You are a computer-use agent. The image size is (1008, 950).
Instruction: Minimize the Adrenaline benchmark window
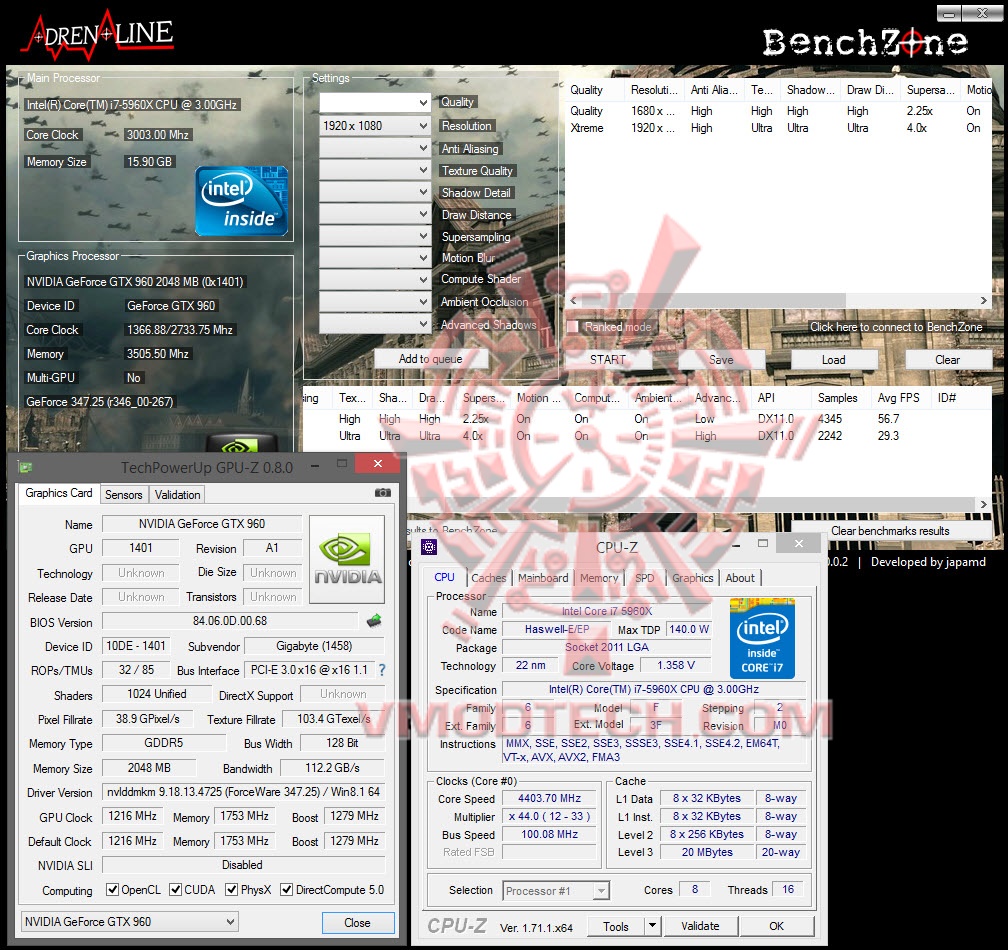coord(949,12)
